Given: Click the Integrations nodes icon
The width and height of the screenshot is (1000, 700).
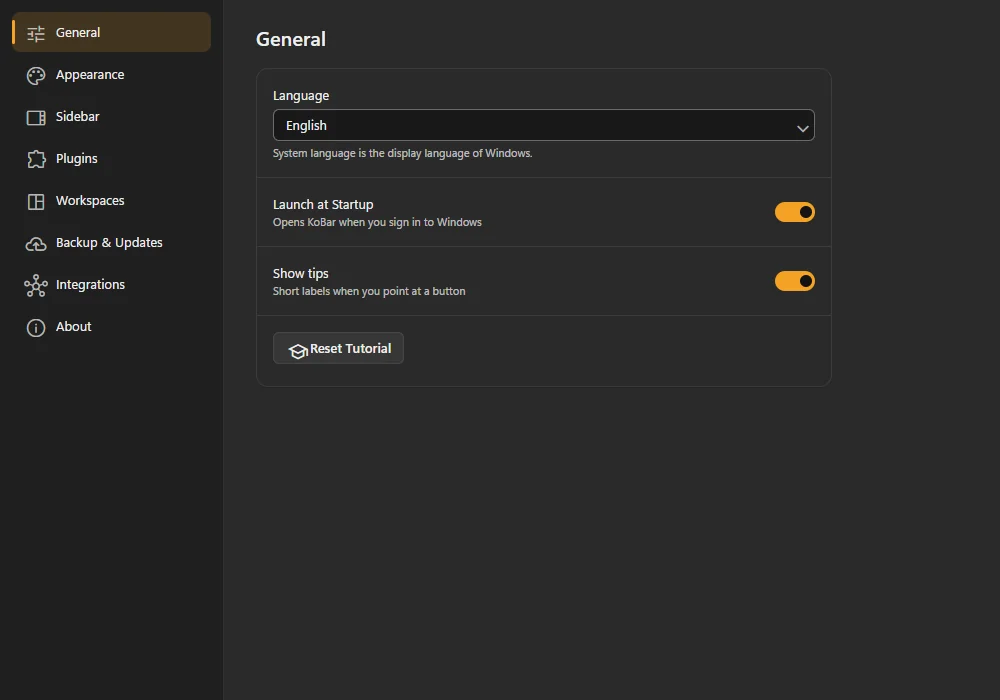Looking at the screenshot, I should point(36,286).
